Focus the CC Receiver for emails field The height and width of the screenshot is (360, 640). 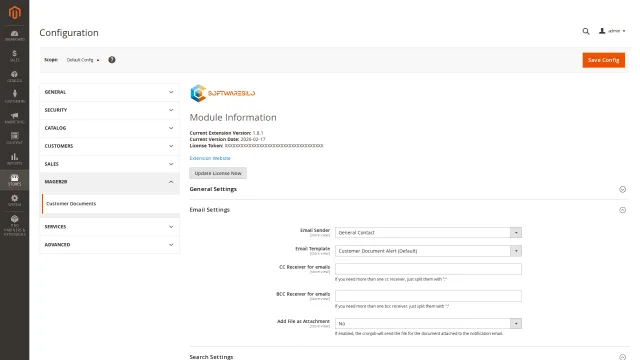[x=428, y=269]
